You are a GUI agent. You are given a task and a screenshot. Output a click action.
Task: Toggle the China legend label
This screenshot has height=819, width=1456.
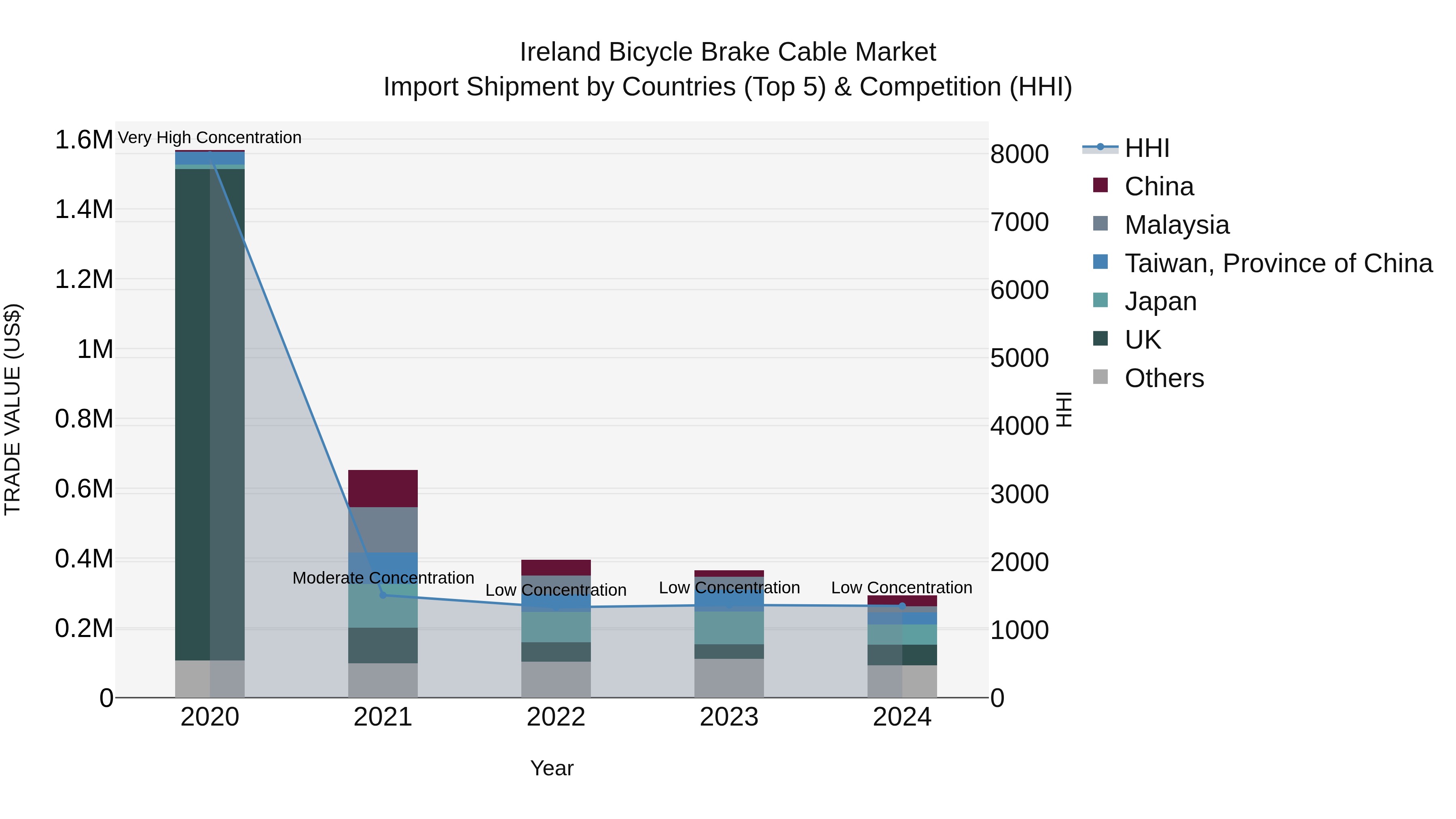(x=1159, y=186)
